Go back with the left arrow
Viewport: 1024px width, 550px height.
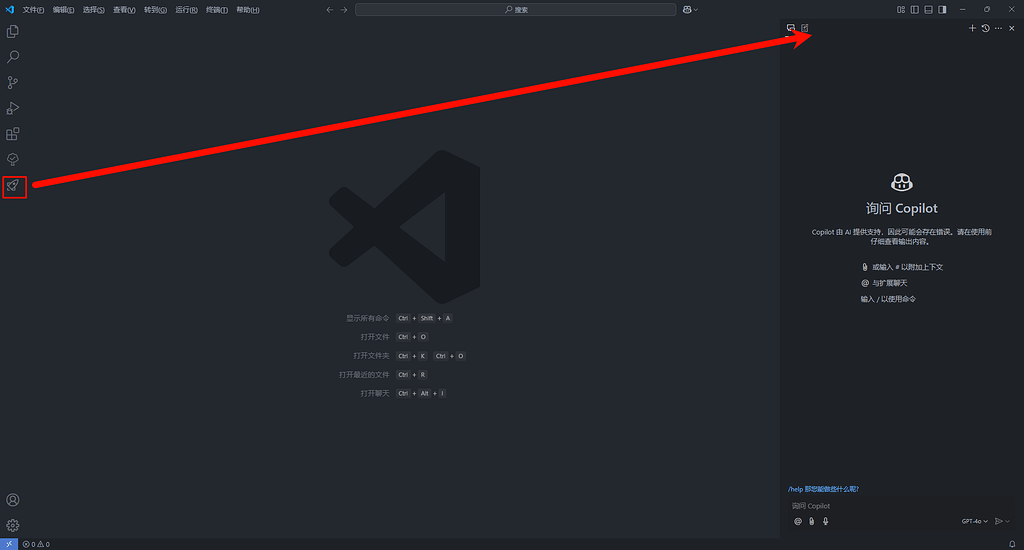click(330, 10)
